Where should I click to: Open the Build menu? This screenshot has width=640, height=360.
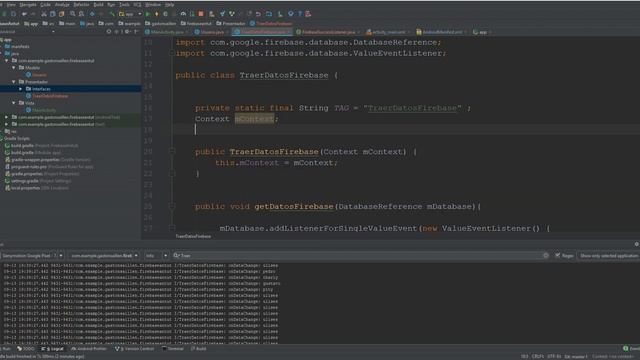98,4
